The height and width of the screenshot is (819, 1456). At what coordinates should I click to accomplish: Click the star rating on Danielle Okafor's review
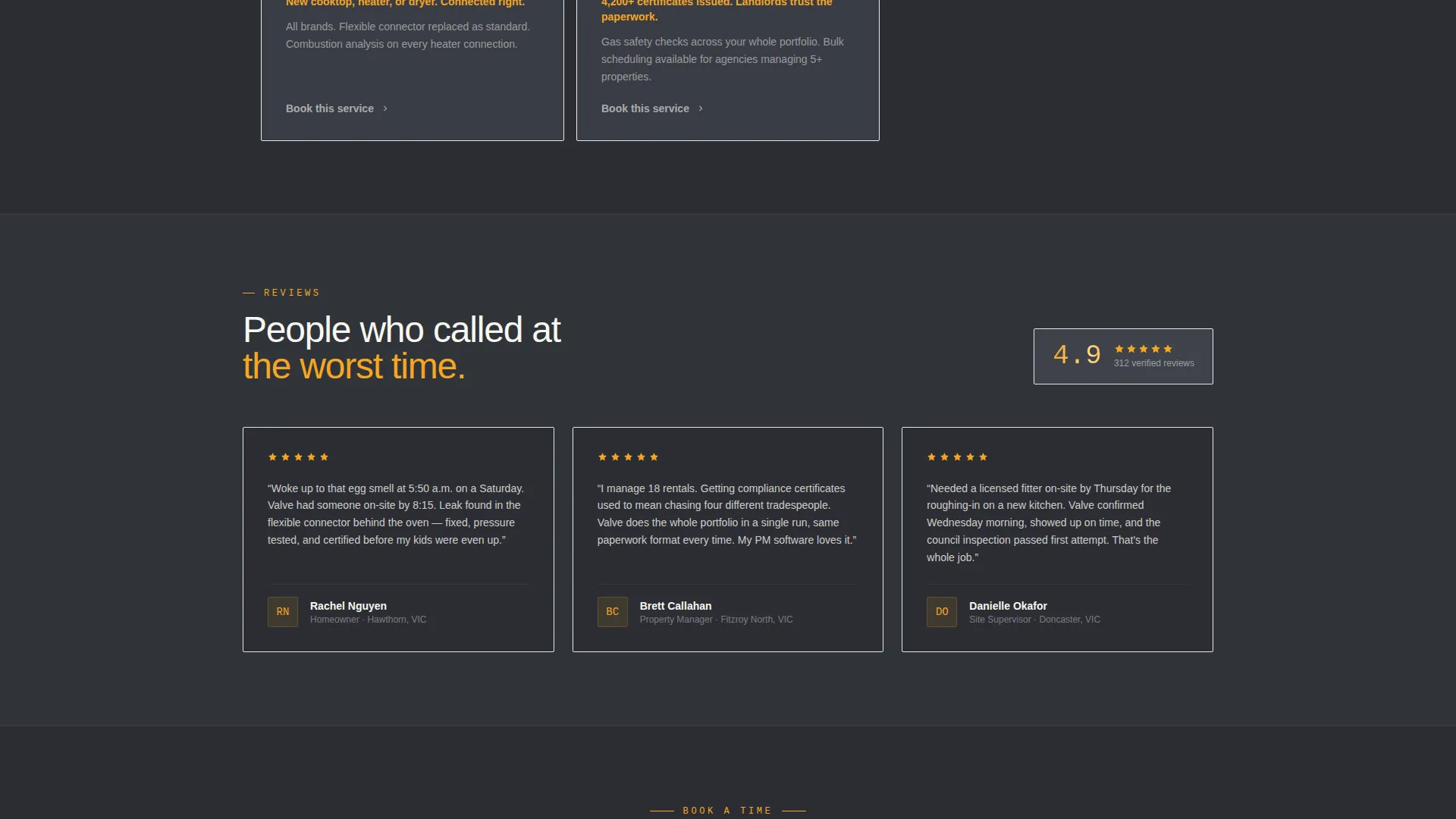coord(957,457)
